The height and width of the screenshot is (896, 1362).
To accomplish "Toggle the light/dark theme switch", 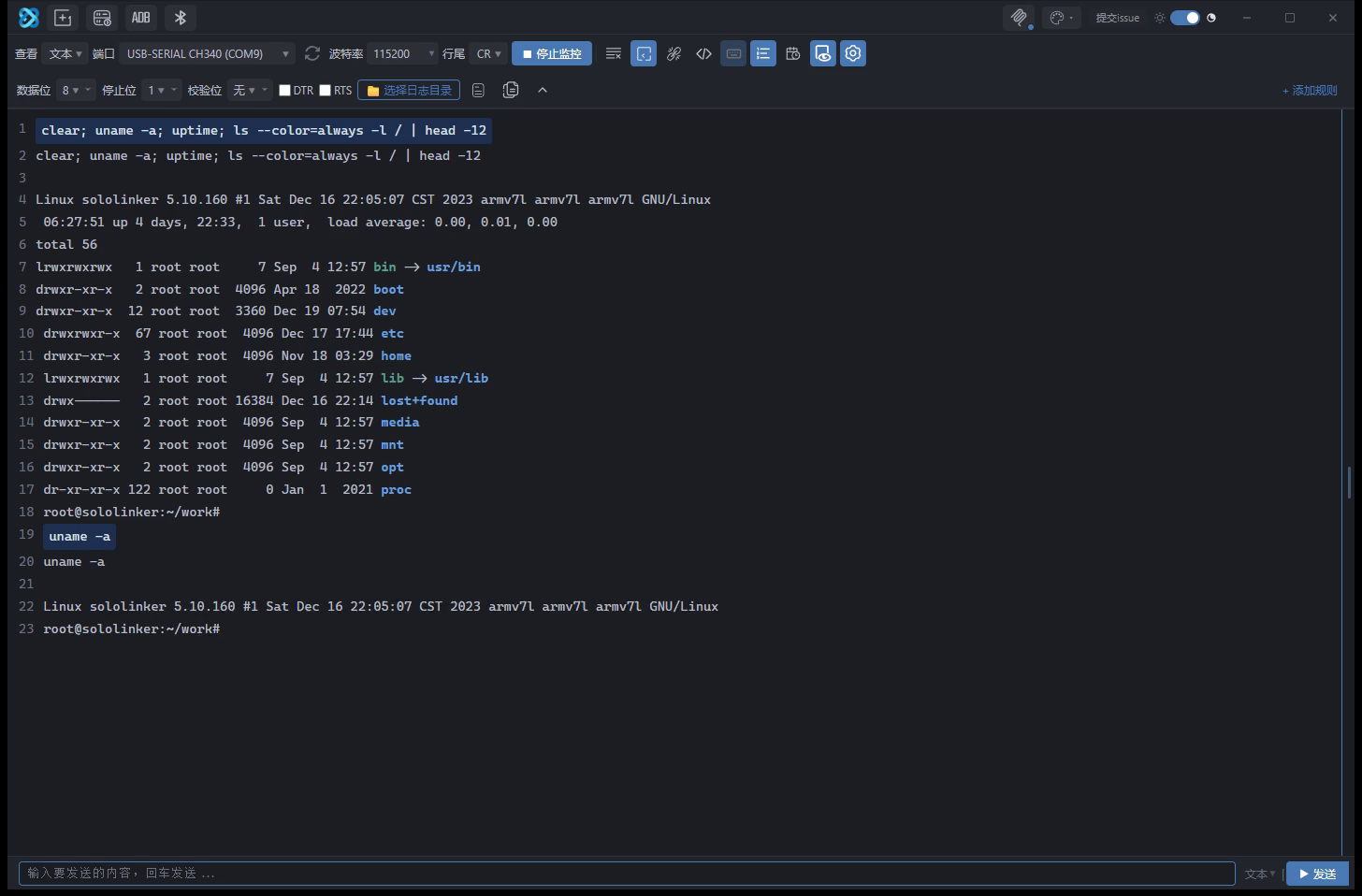I will [x=1185, y=18].
